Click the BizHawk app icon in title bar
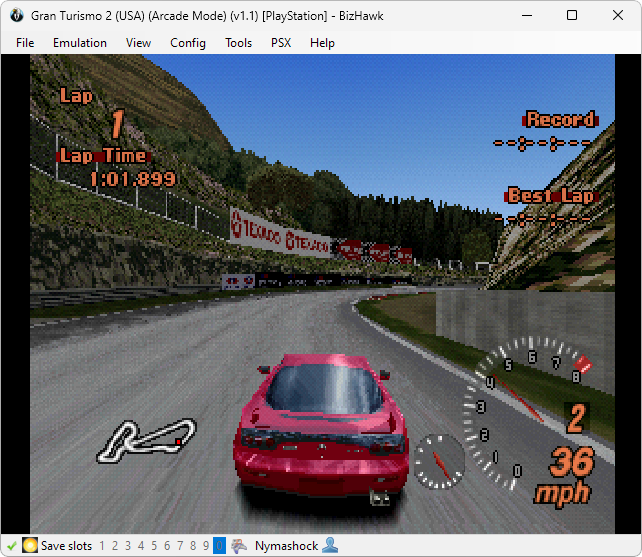 pyautogui.click(x=17, y=16)
